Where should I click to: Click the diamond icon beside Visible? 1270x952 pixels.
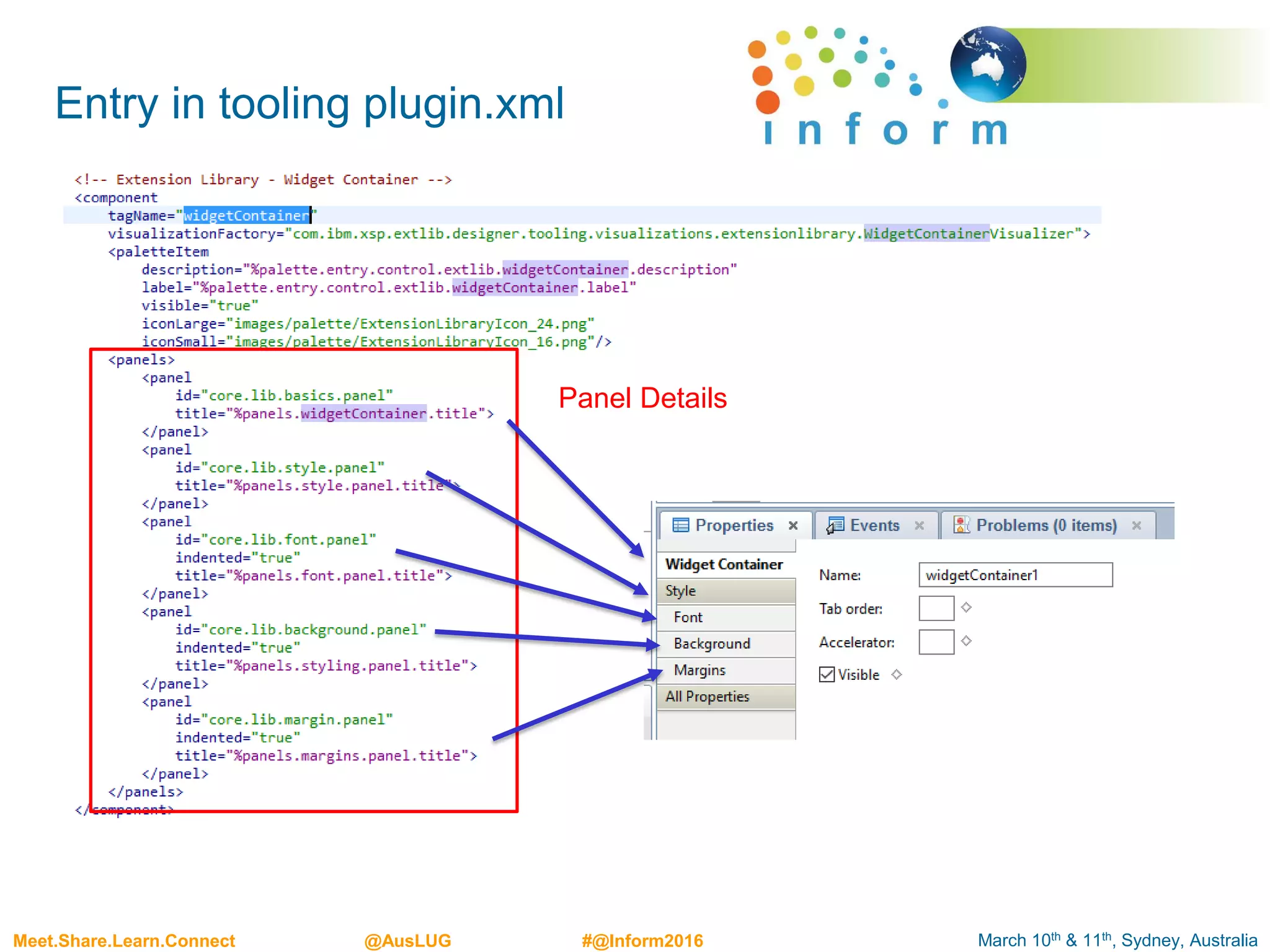897,674
